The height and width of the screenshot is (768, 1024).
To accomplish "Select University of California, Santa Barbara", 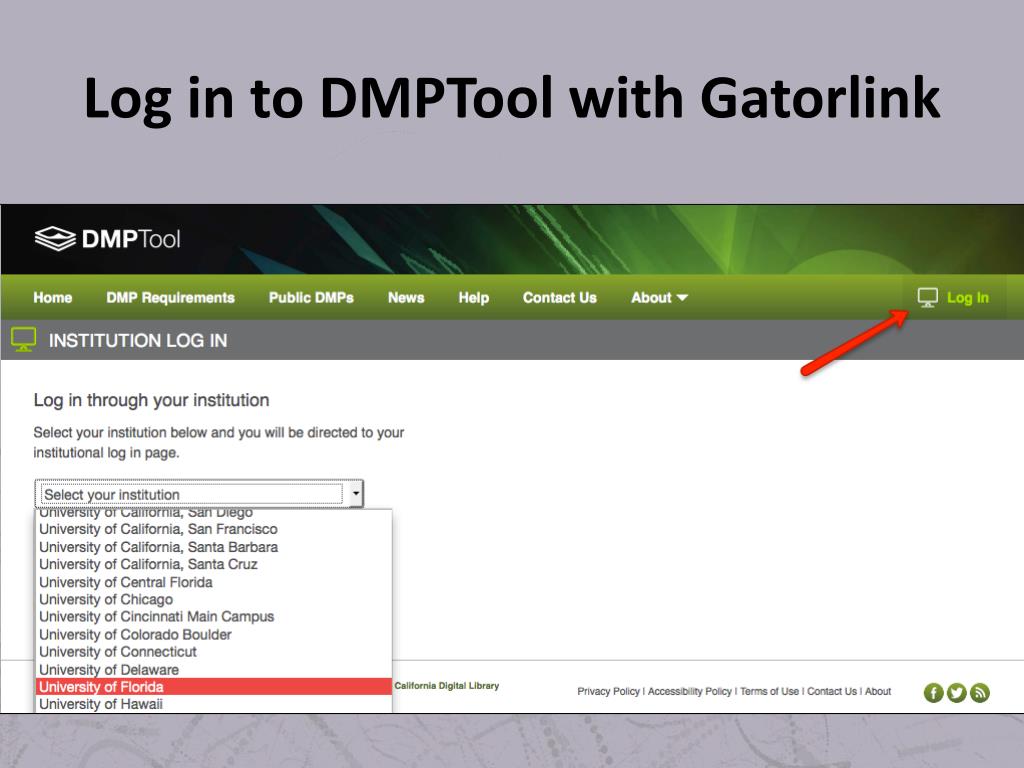I will pos(213,547).
